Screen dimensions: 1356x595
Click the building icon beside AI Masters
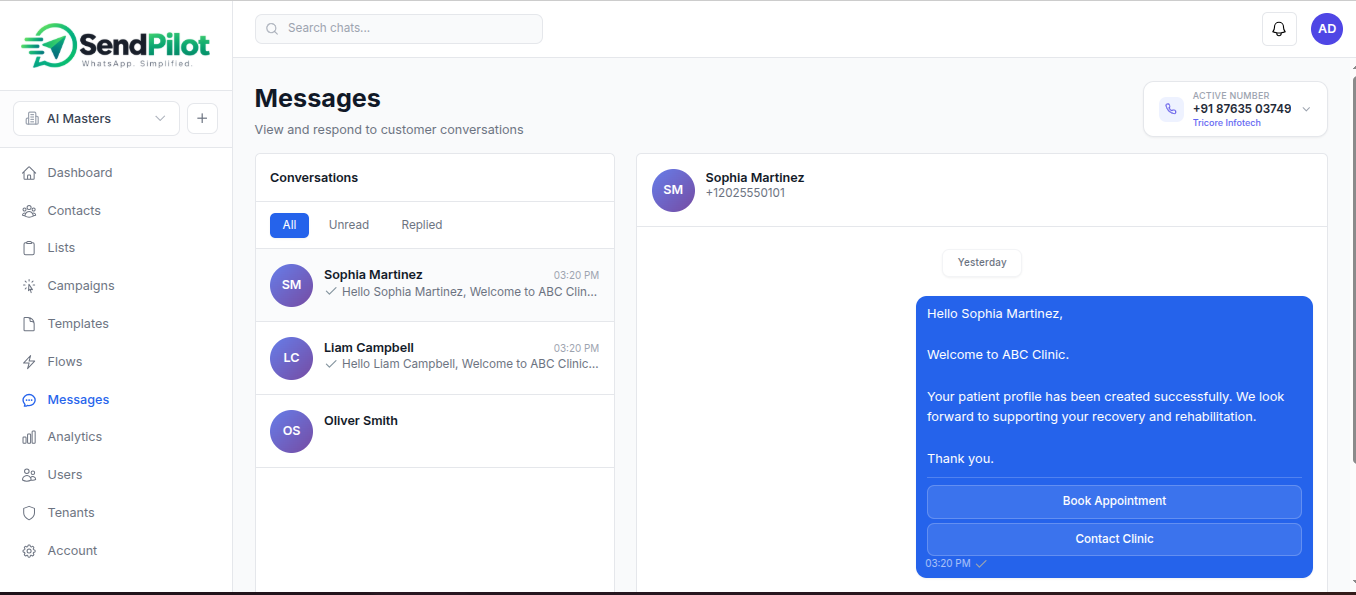32,119
